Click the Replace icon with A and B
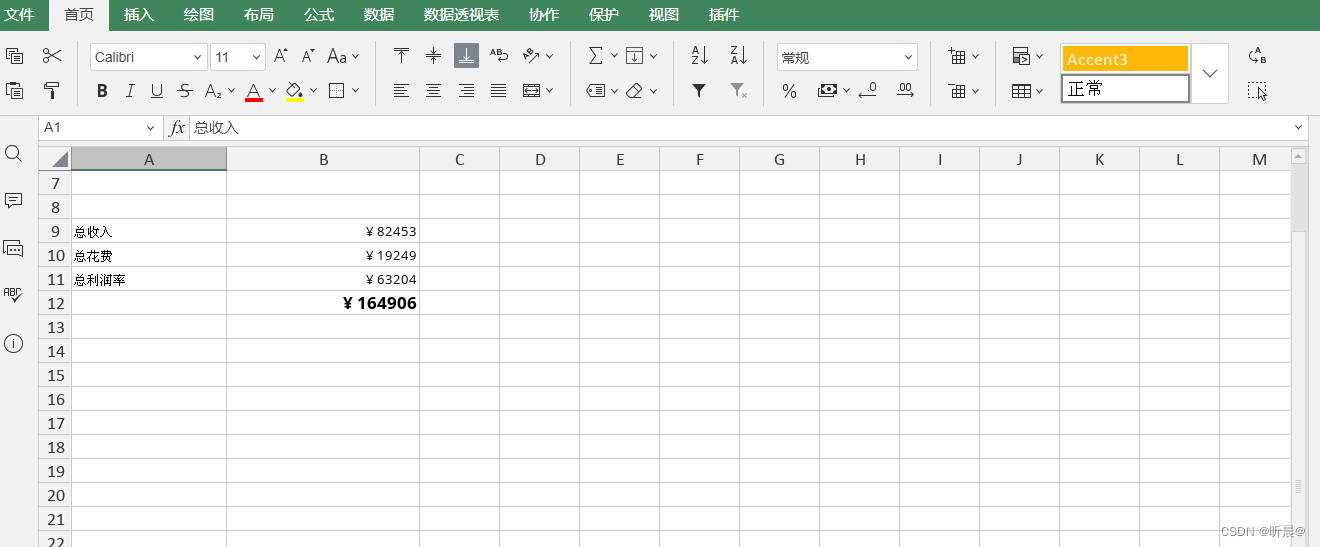 [1258, 56]
